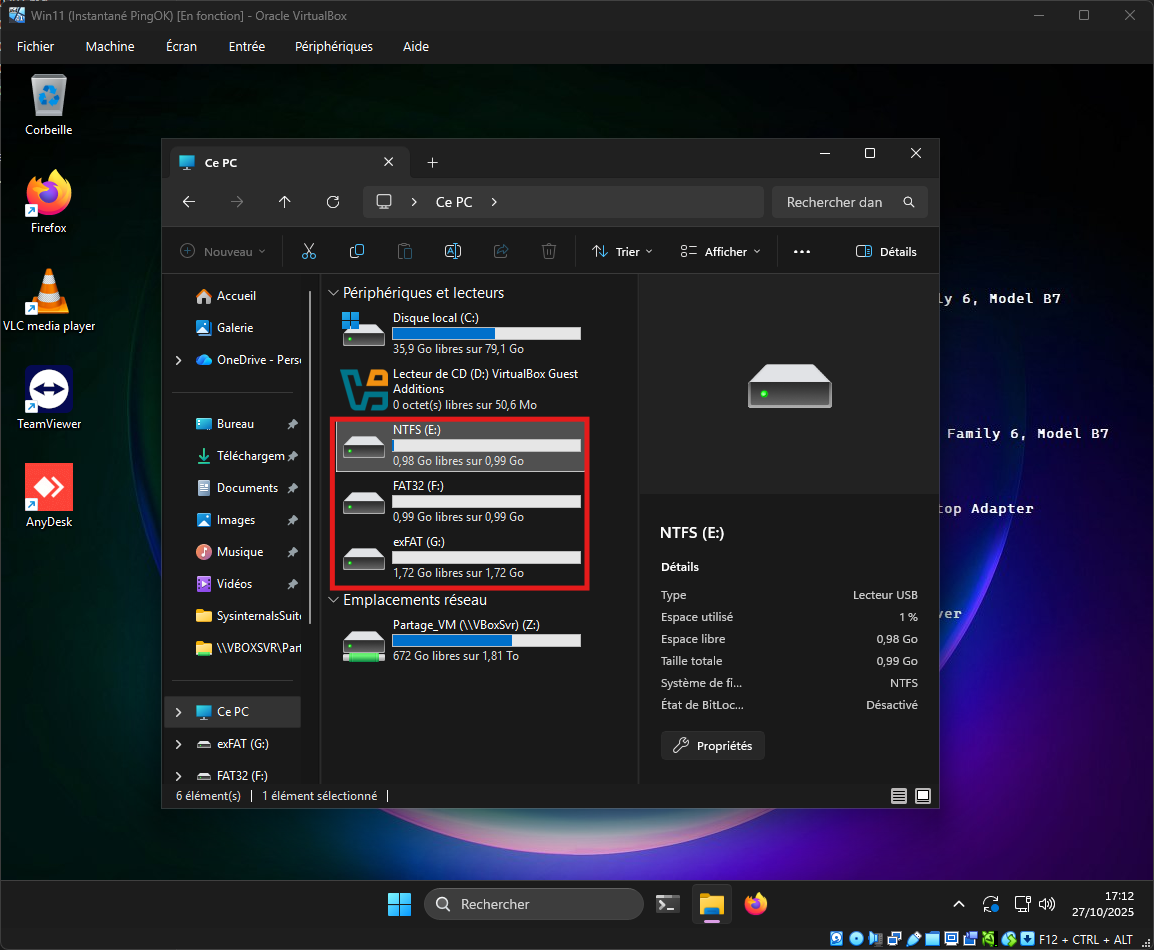This screenshot has width=1154, height=950.
Task: Click the Disque local (C:) usage bar
Action: [486, 334]
